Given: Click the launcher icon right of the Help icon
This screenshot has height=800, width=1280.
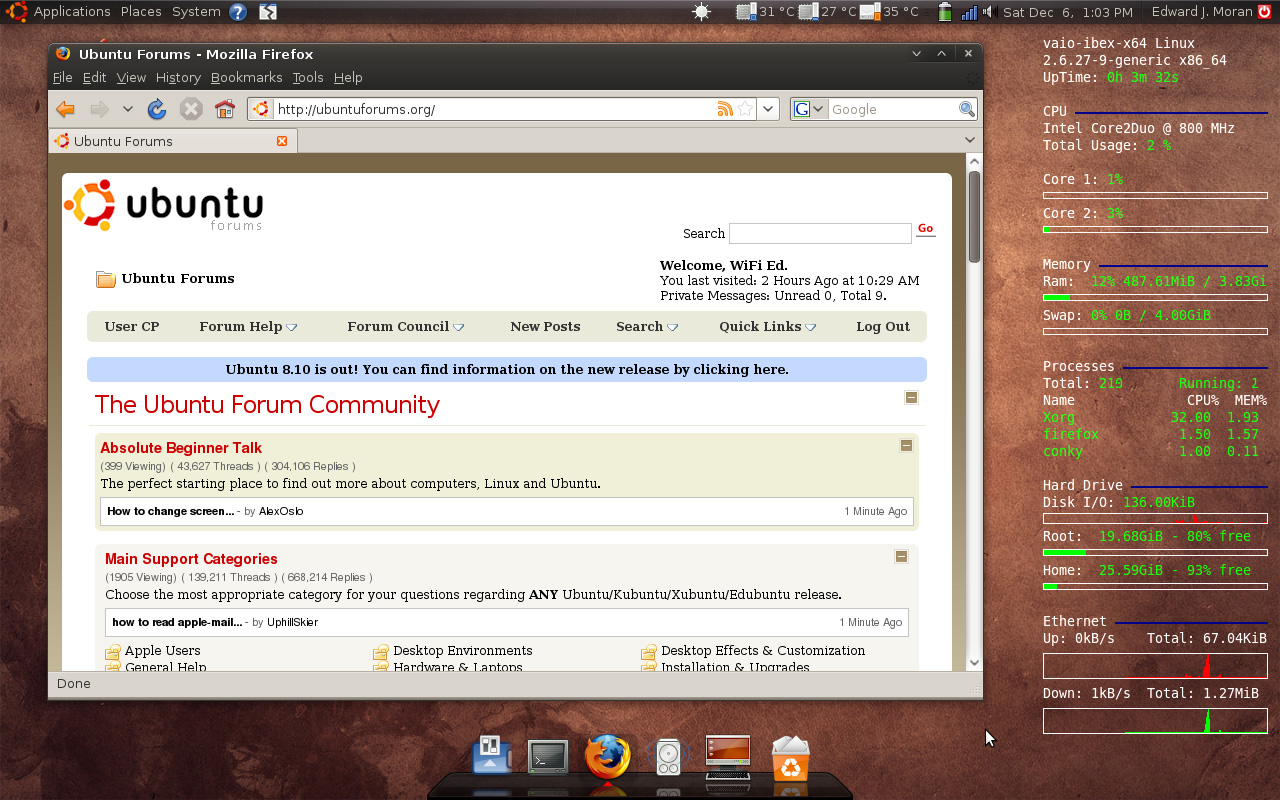Looking at the screenshot, I should [268, 12].
